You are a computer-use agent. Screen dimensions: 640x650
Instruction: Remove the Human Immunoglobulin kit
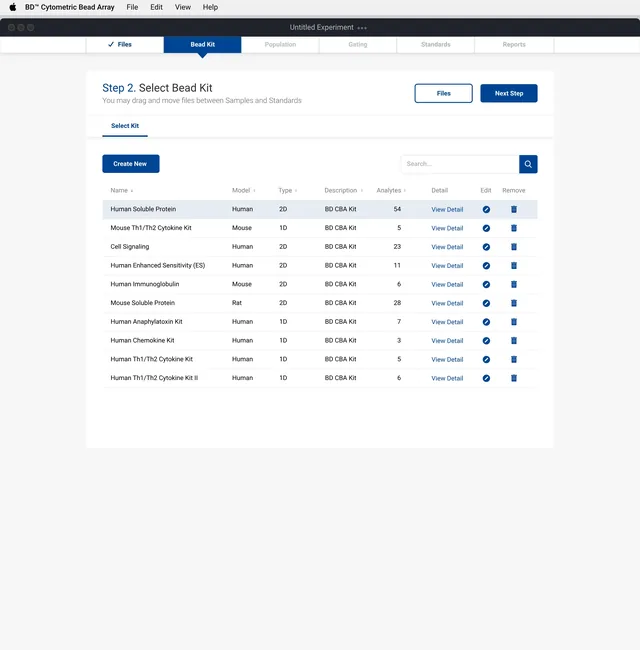point(514,284)
